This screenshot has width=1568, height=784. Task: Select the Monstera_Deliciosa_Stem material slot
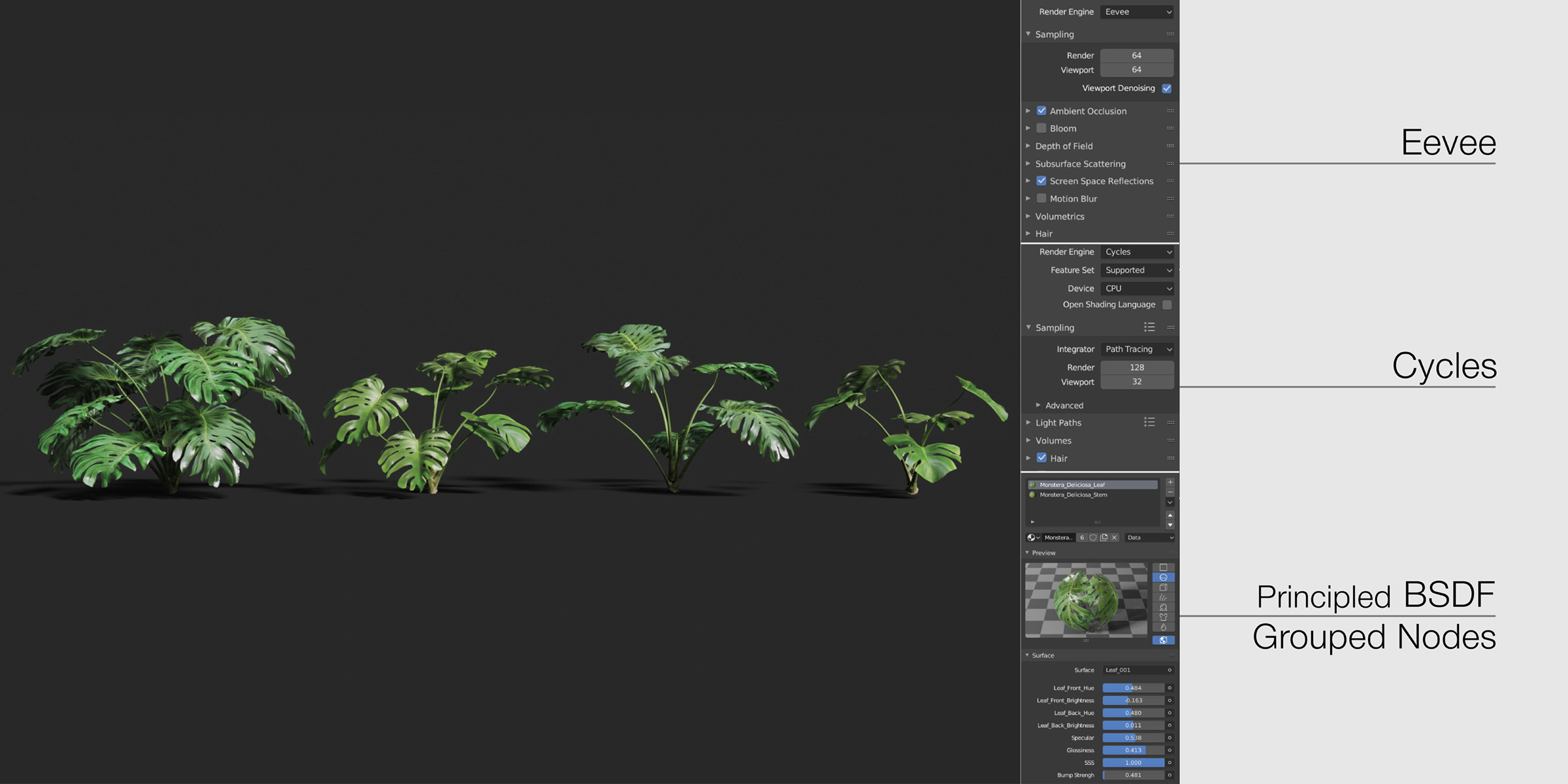[x=1075, y=495]
